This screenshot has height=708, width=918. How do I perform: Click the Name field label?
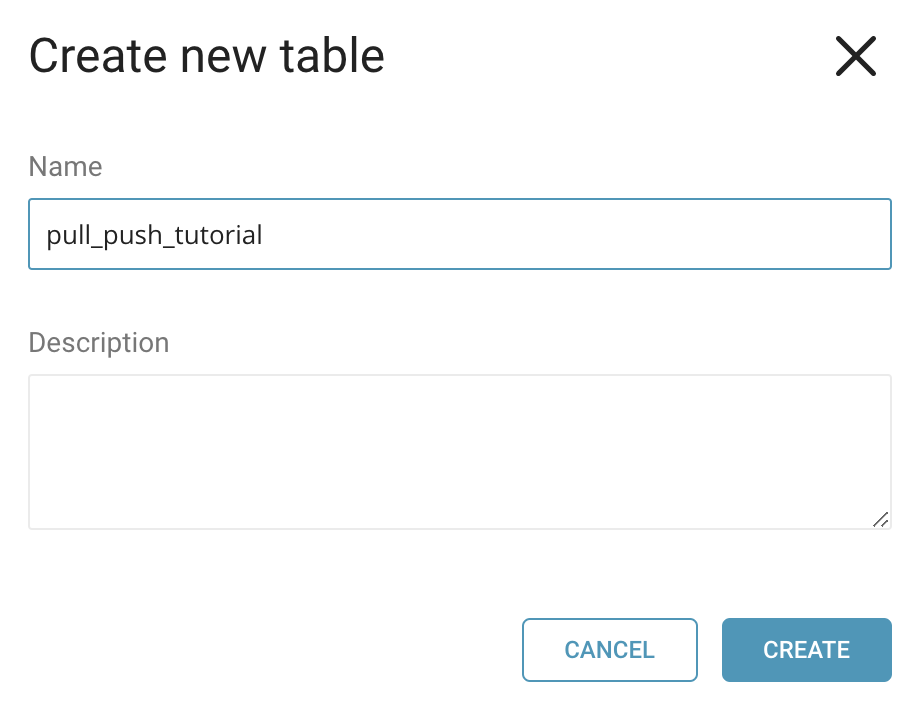point(65,166)
